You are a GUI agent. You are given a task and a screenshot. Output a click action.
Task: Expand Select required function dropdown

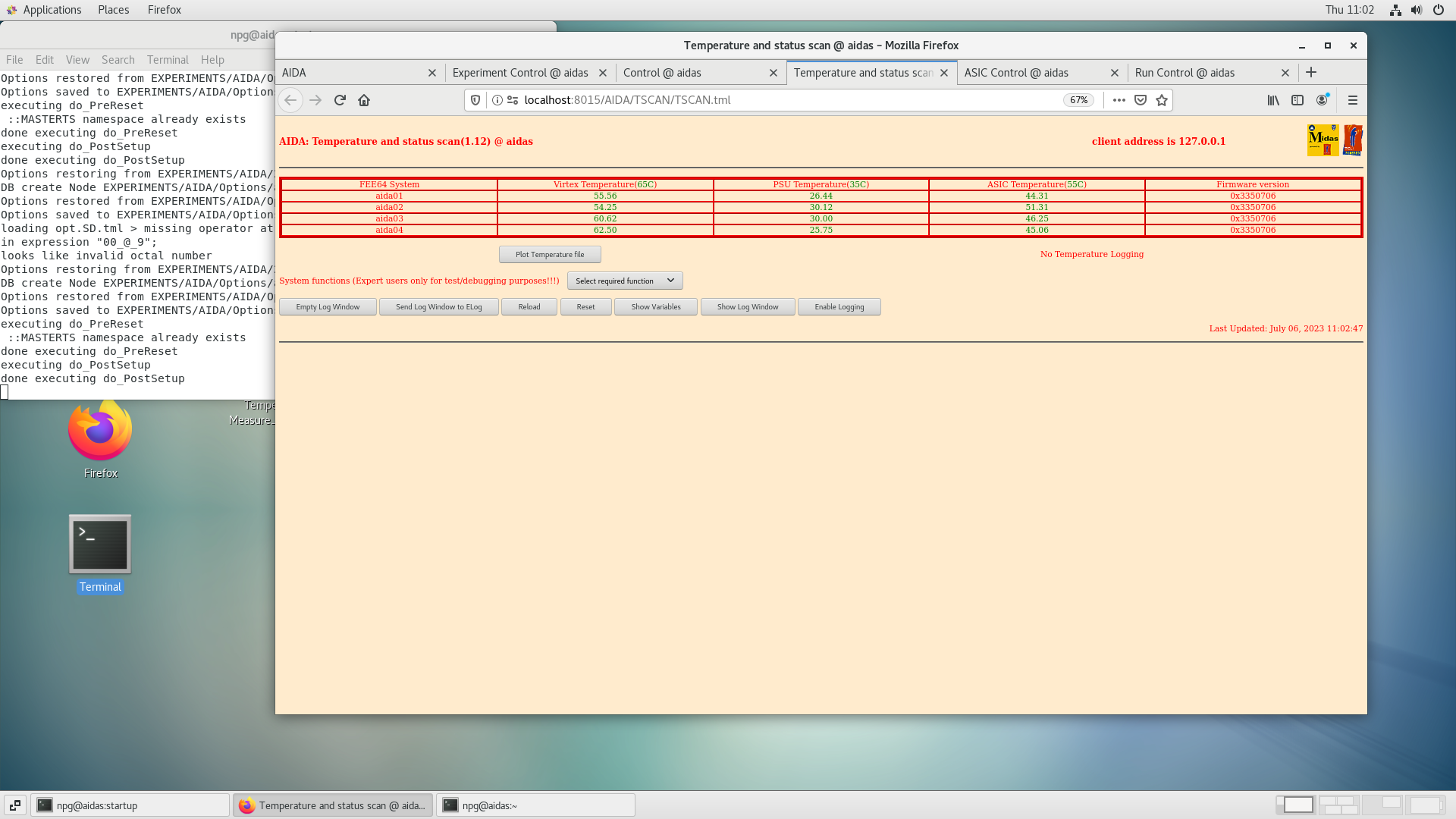click(625, 281)
